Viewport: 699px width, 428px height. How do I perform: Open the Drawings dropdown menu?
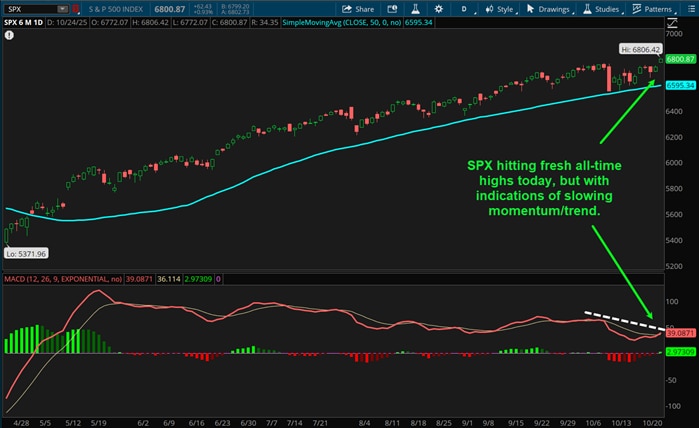click(x=550, y=9)
